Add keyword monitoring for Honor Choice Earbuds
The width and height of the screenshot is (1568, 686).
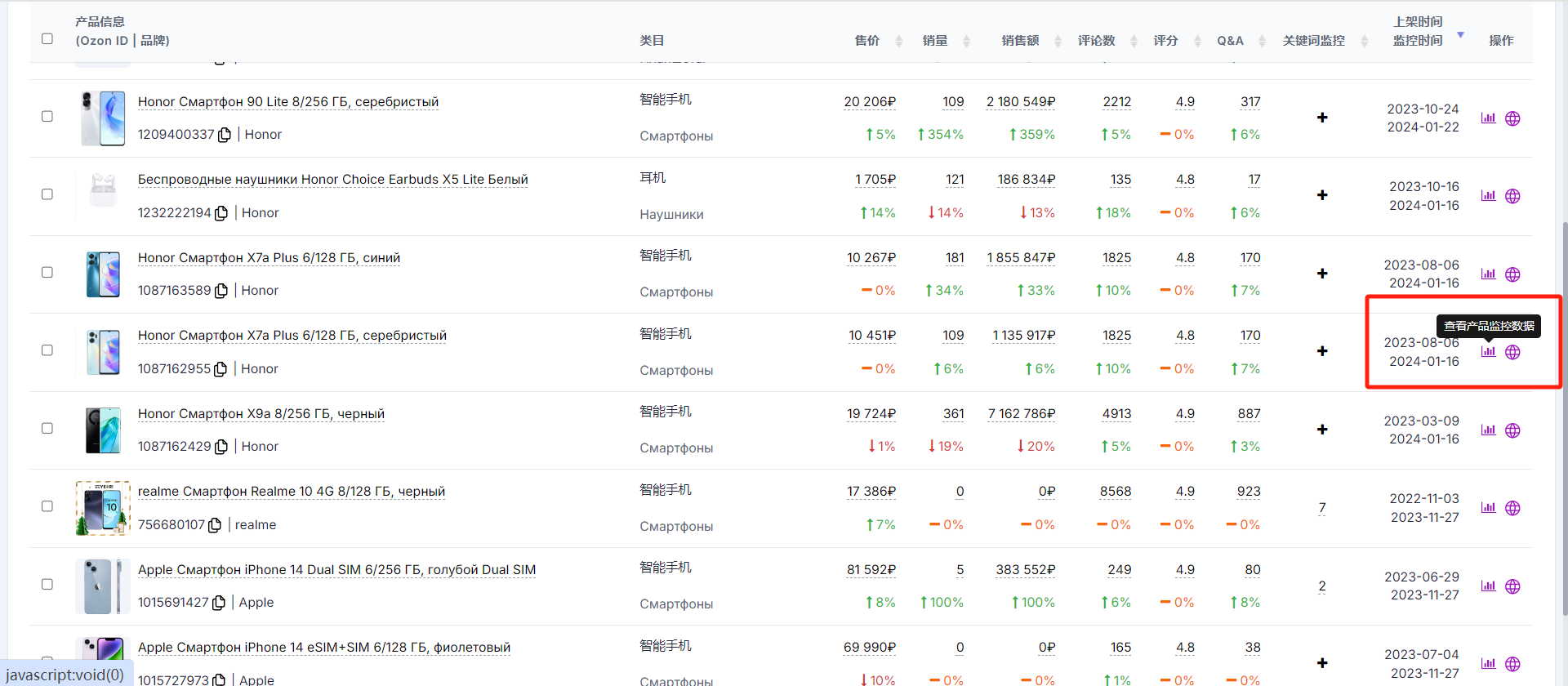pos(1322,195)
